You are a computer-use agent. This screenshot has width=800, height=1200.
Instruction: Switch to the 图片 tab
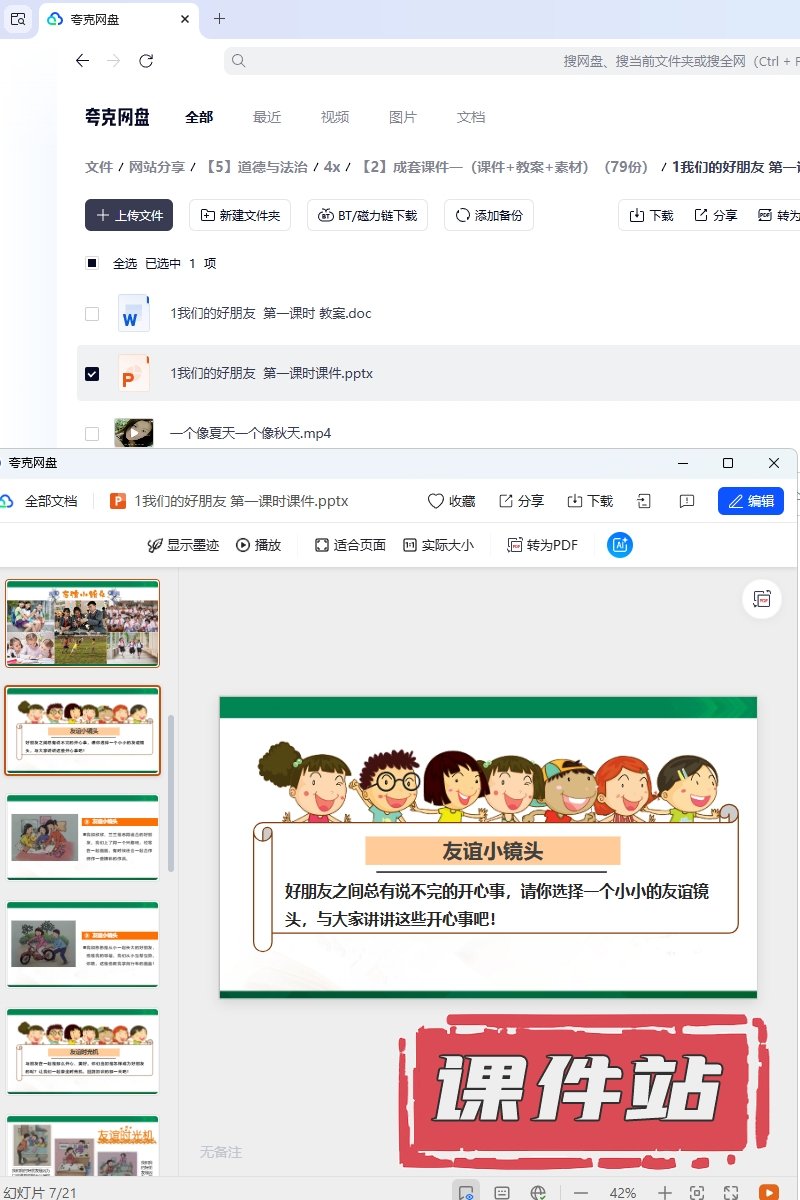coord(403,117)
